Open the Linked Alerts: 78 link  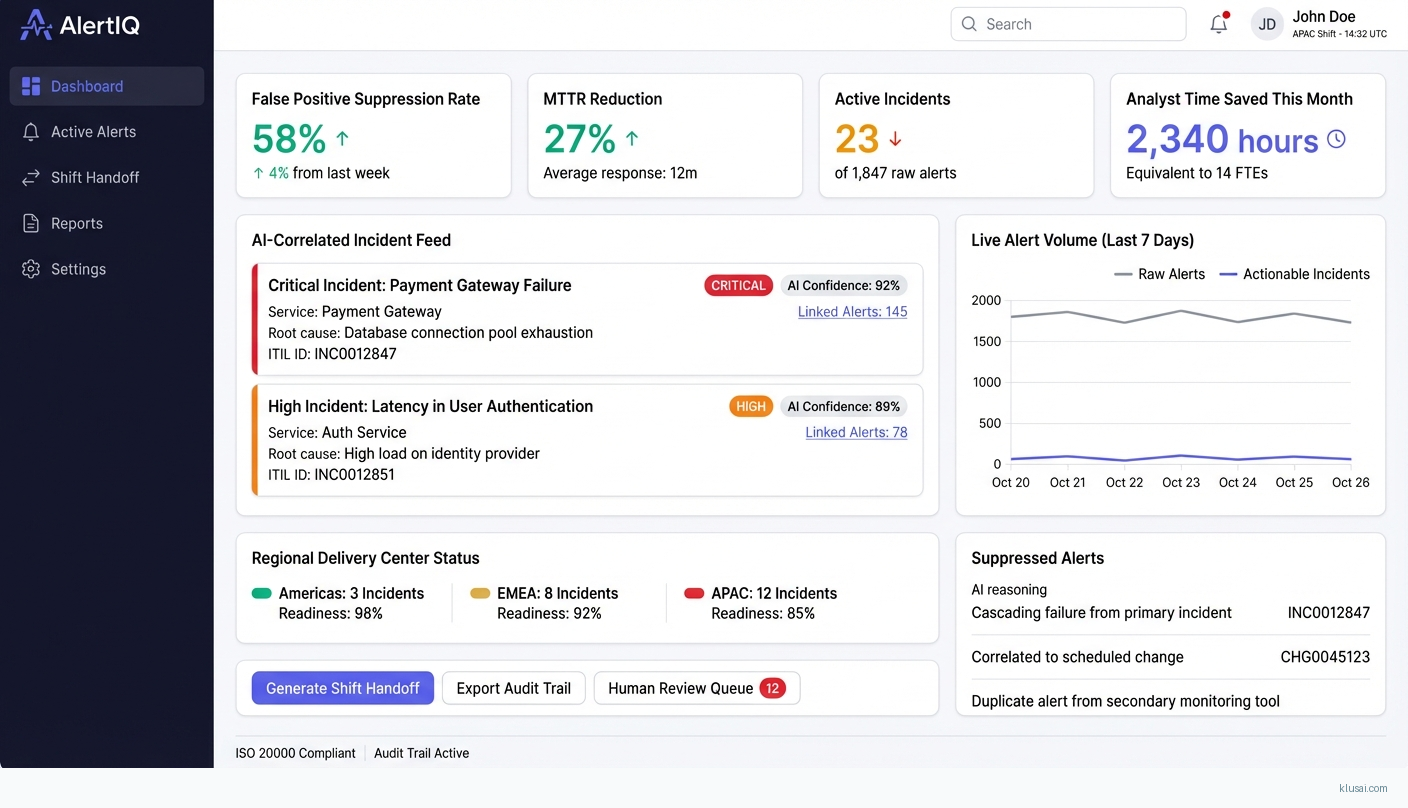click(x=856, y=433)
